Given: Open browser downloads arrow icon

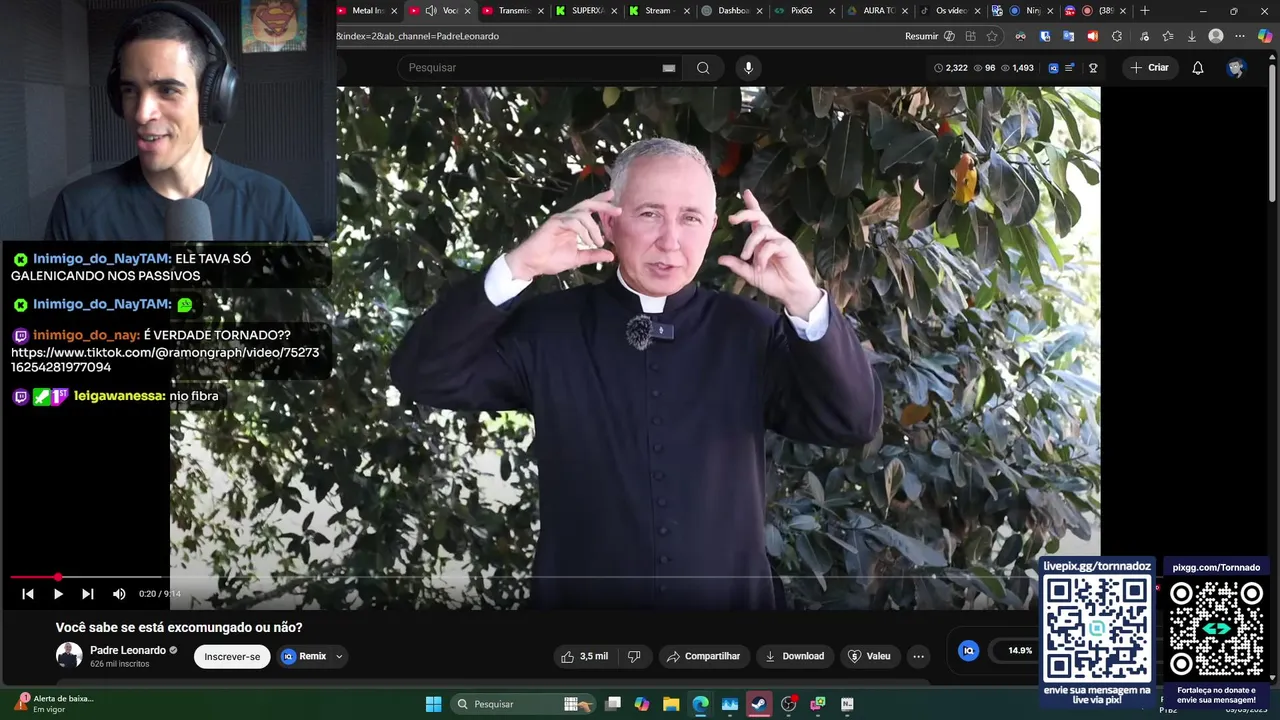Looking at the screenshot, I should (1191, 36).
